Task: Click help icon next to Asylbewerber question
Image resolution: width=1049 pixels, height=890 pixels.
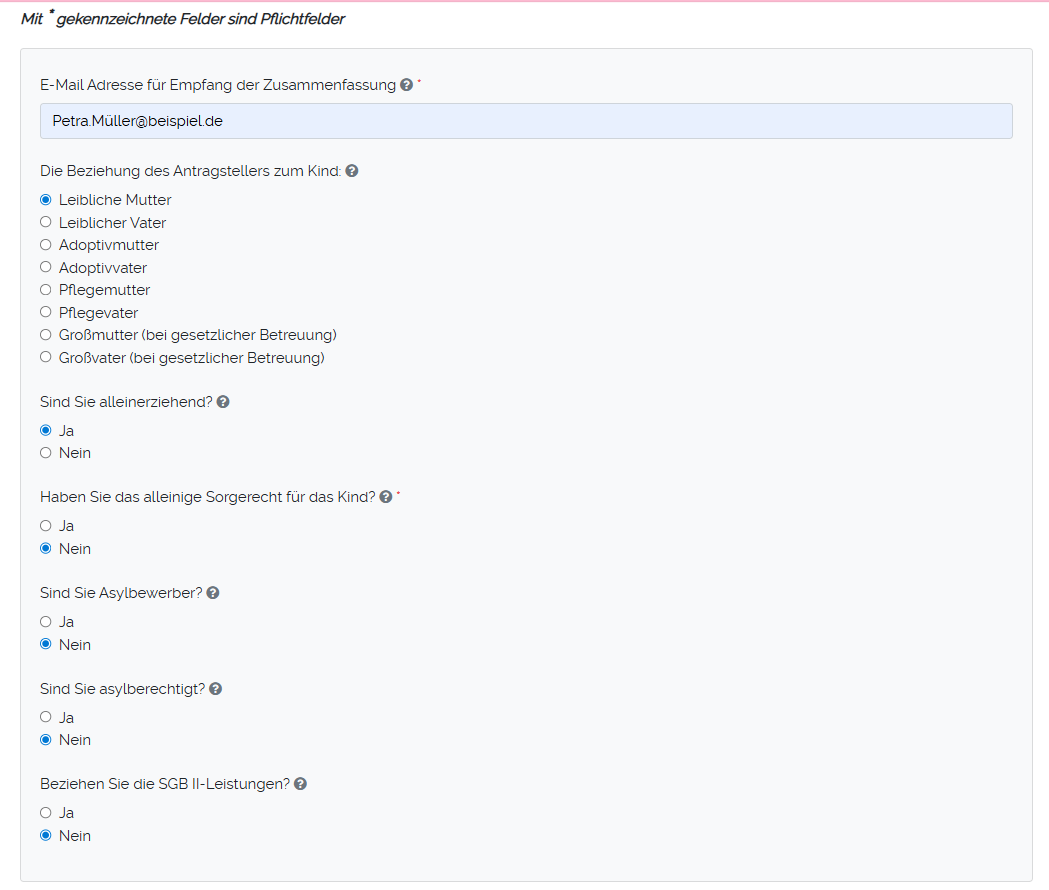Action: pyautogui.click(x=213, y=593)
